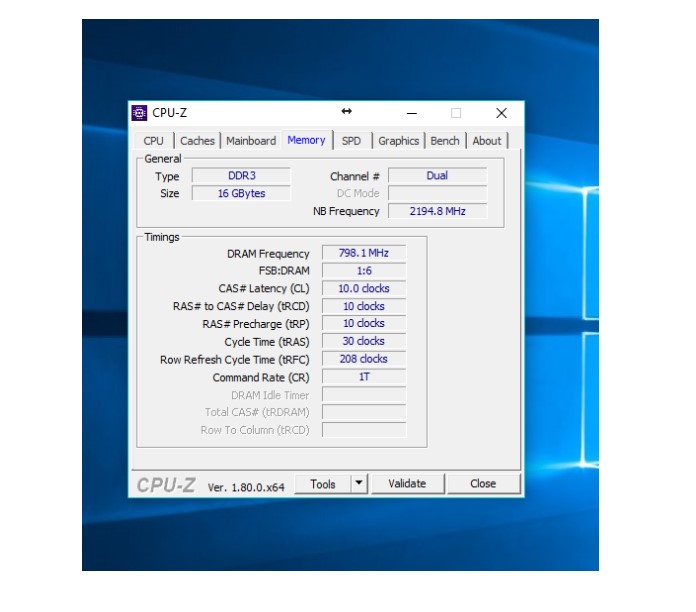This screenshot has height=612, width=696.
Task: Click the Command Rate (CR) label
Action: pyautogui.click(x=261, y=378)
